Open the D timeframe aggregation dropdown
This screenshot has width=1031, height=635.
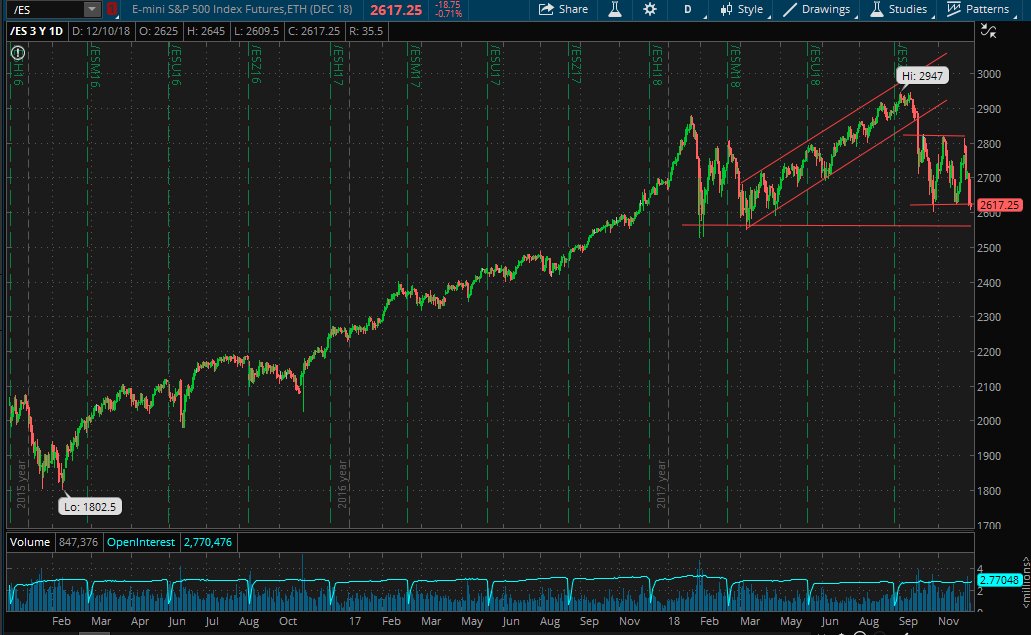[x=686, y=9]
